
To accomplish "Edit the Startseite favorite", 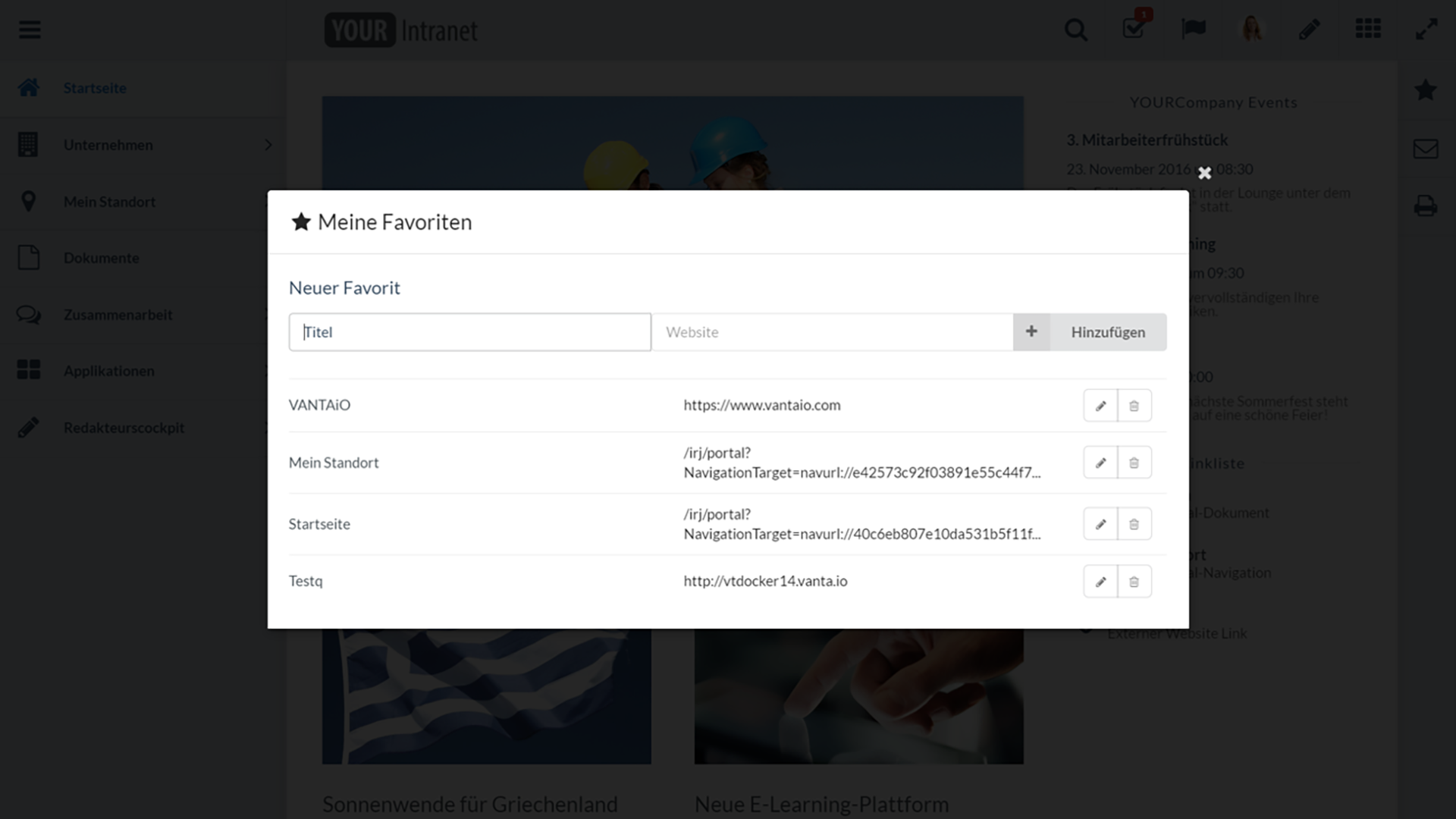I will coord(1100,524).
